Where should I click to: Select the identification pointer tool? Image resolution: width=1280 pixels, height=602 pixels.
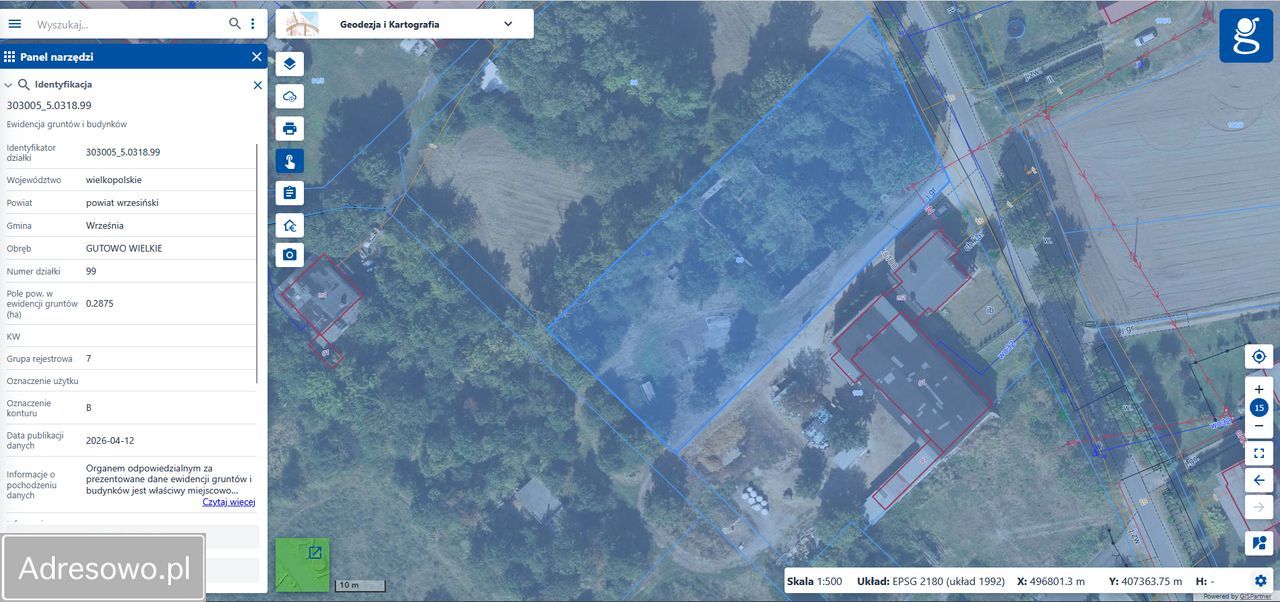[x=290, y=161]
